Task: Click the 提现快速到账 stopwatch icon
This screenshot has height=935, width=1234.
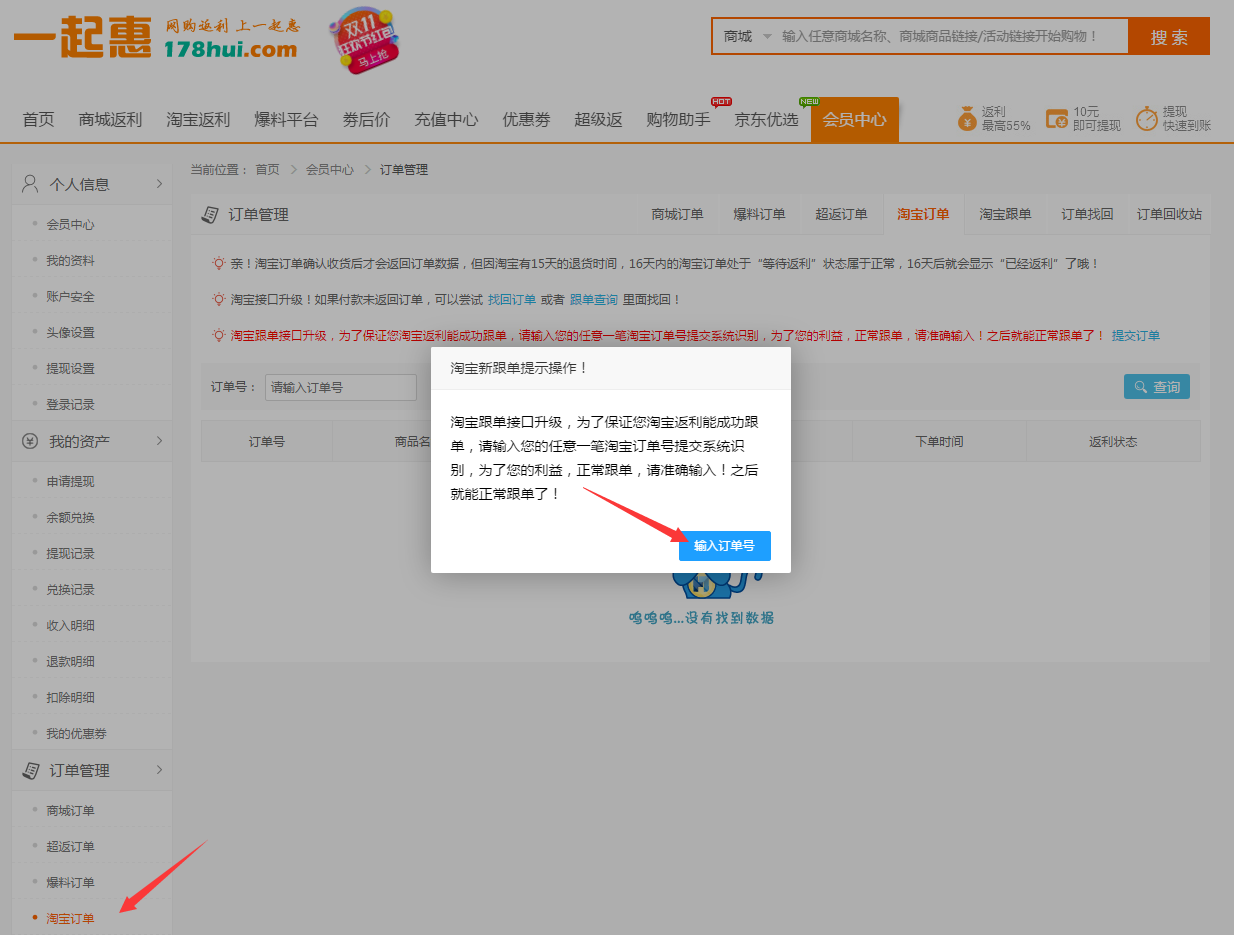Action: coord(1146,119)
